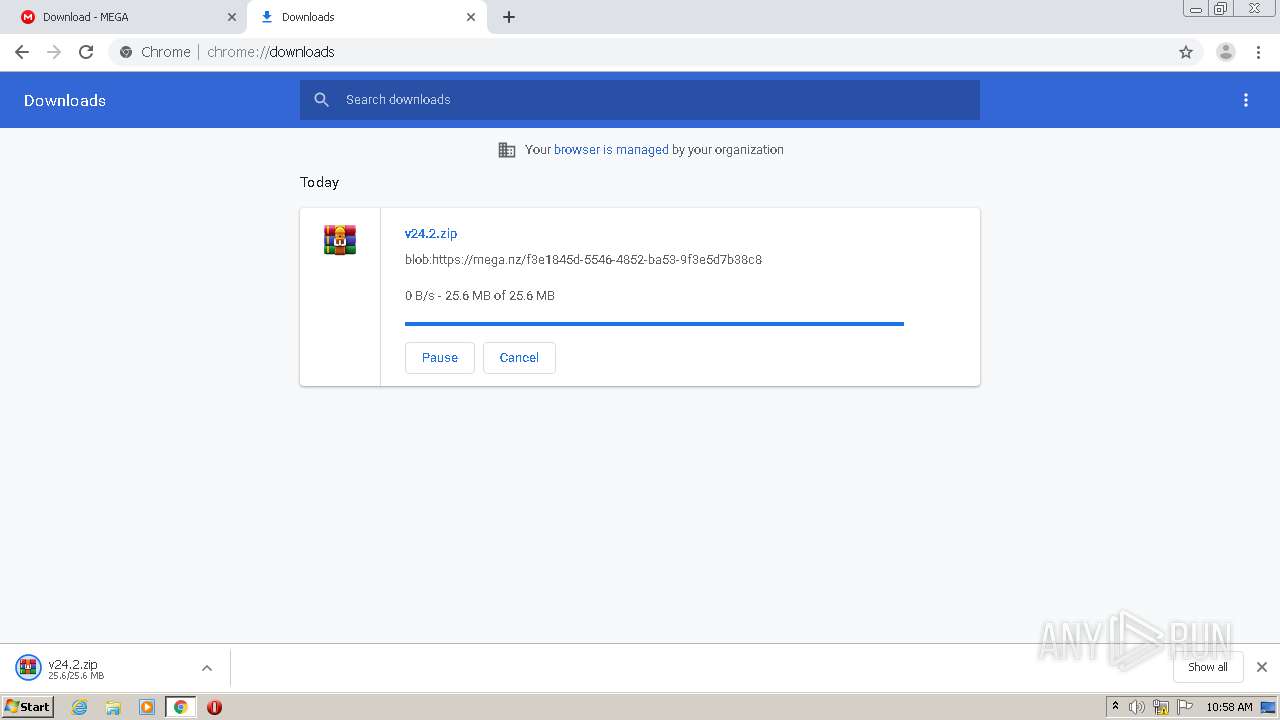Image resolution: width=1280 pixels, height=720 pixels.
Task: Launch the media player taskbar icon
Action: [x=147, y=707]
